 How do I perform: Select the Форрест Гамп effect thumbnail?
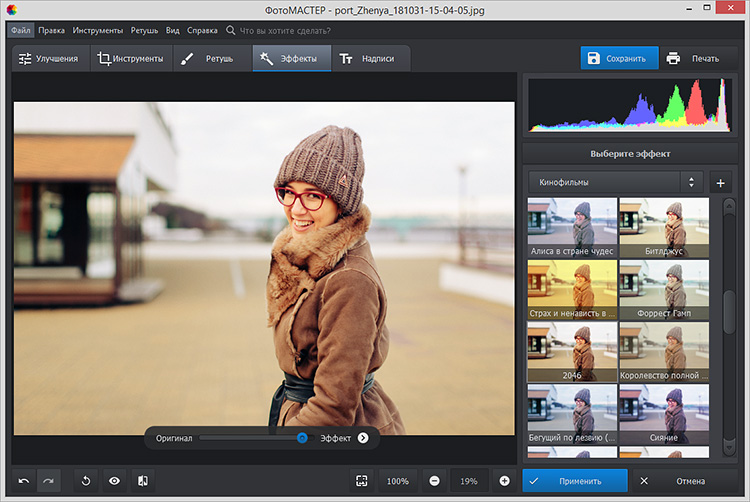[x=664, y=290]
